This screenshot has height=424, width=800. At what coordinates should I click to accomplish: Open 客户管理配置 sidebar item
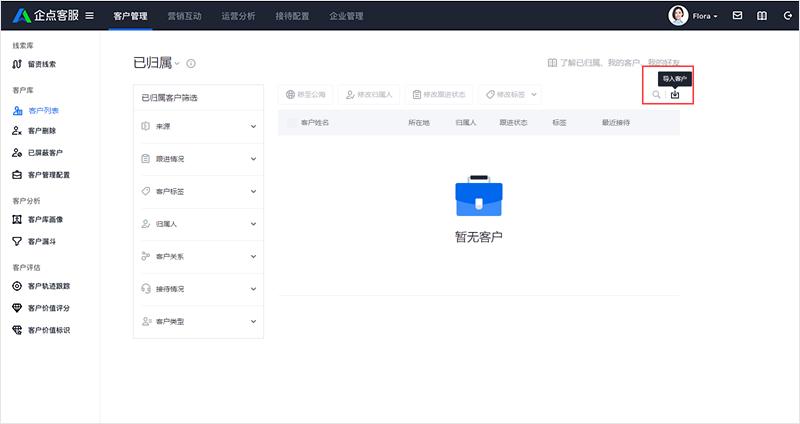[x=41, y=175]
